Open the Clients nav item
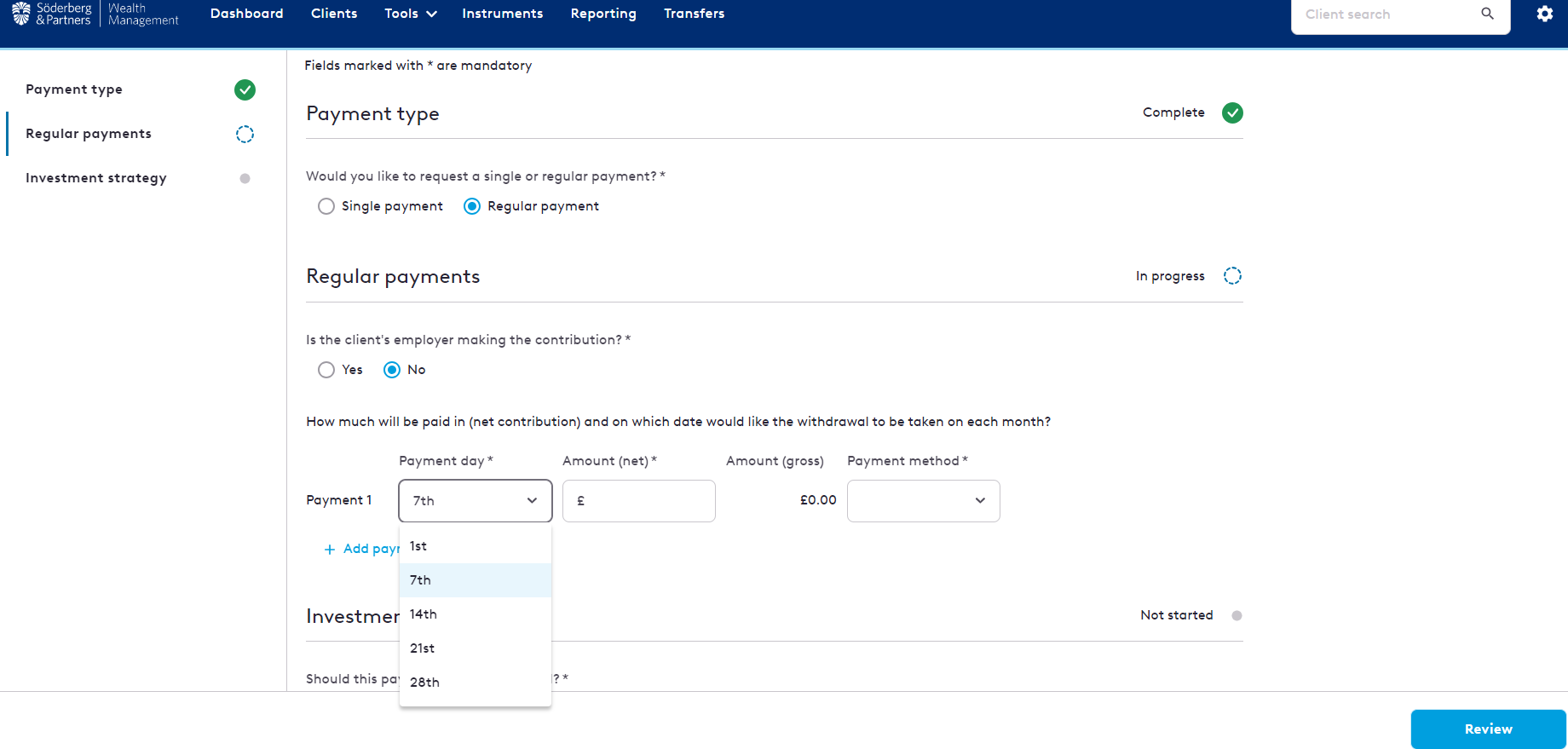The image size is (1568, 749). (x=334, y=14)
